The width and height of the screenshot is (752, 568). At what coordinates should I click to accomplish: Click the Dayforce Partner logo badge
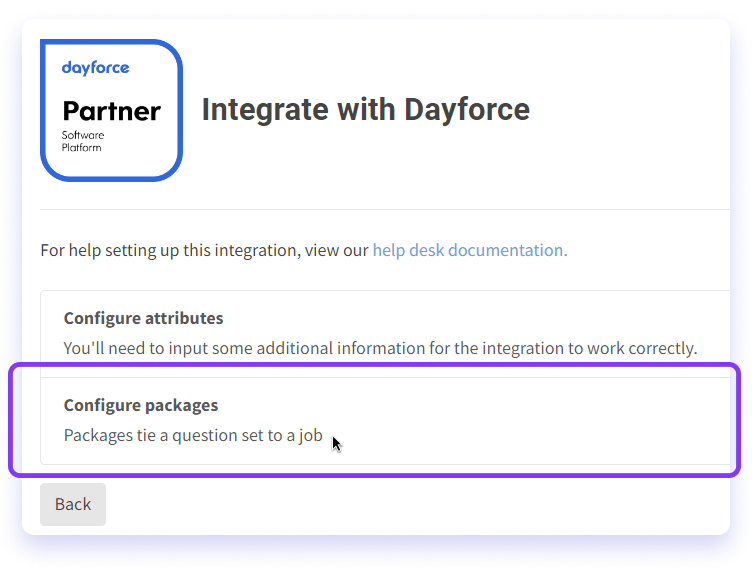(x=111, y=110)
